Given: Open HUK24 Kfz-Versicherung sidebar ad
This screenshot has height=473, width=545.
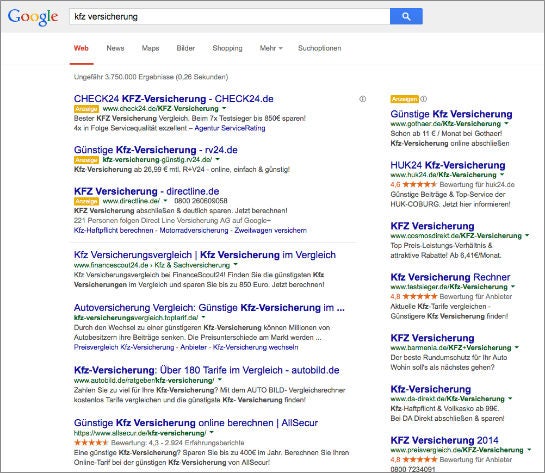Looking at the screenshot, I should click(x=448, y=165).
